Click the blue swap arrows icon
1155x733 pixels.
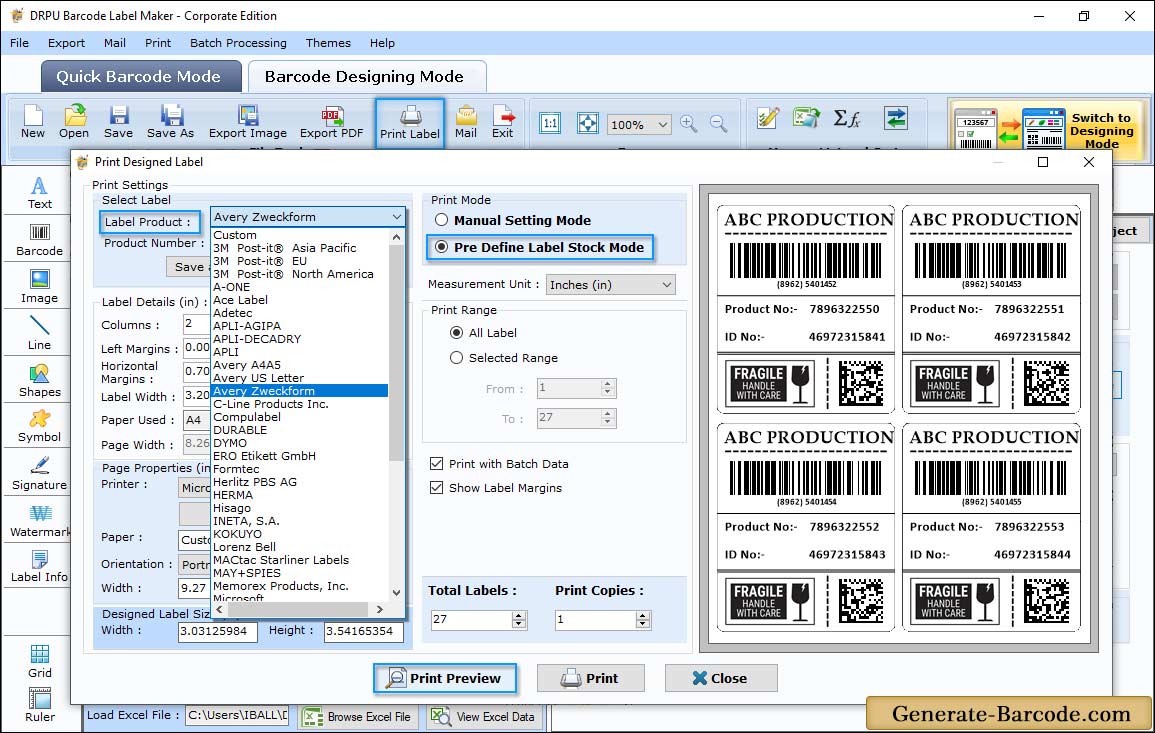click(x=896, y=118)
